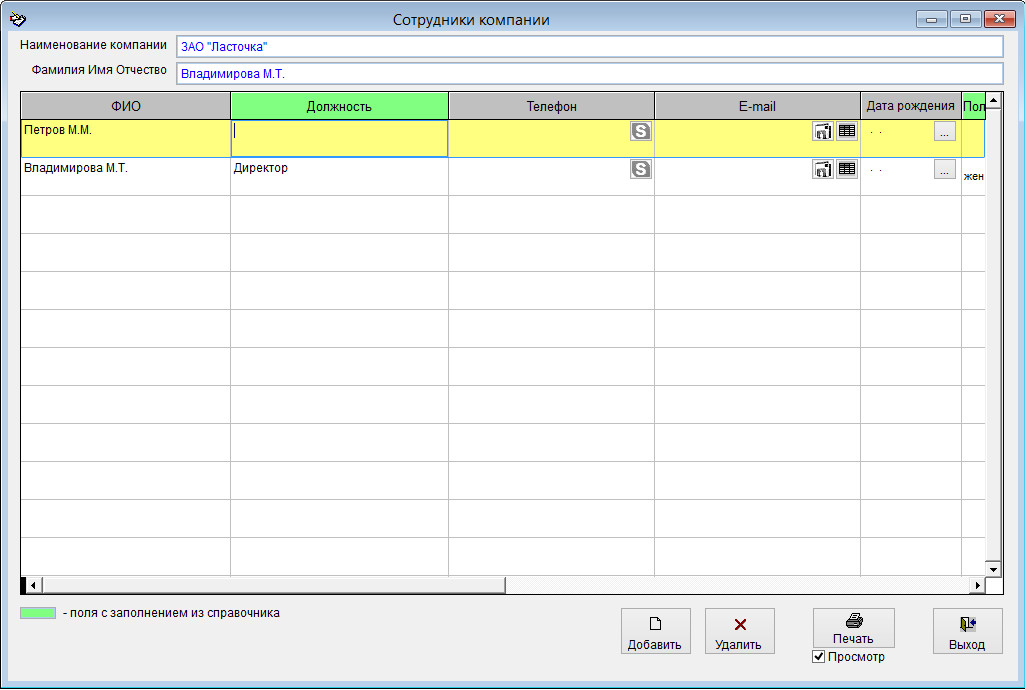Screen dimensions: 1025x690
Task: Click horizontal scrollbar right arrow
Action: pos(977,585)
